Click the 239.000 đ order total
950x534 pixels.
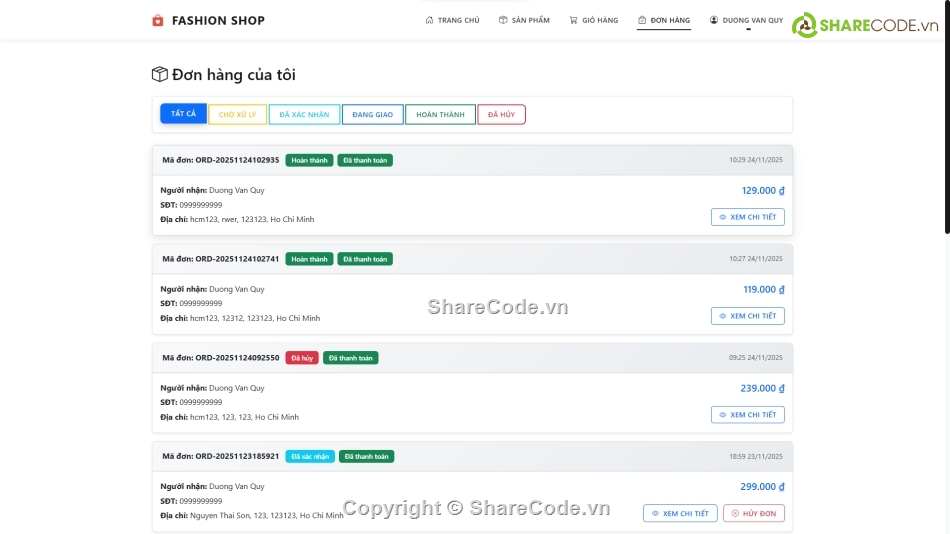tap(762, 388)
